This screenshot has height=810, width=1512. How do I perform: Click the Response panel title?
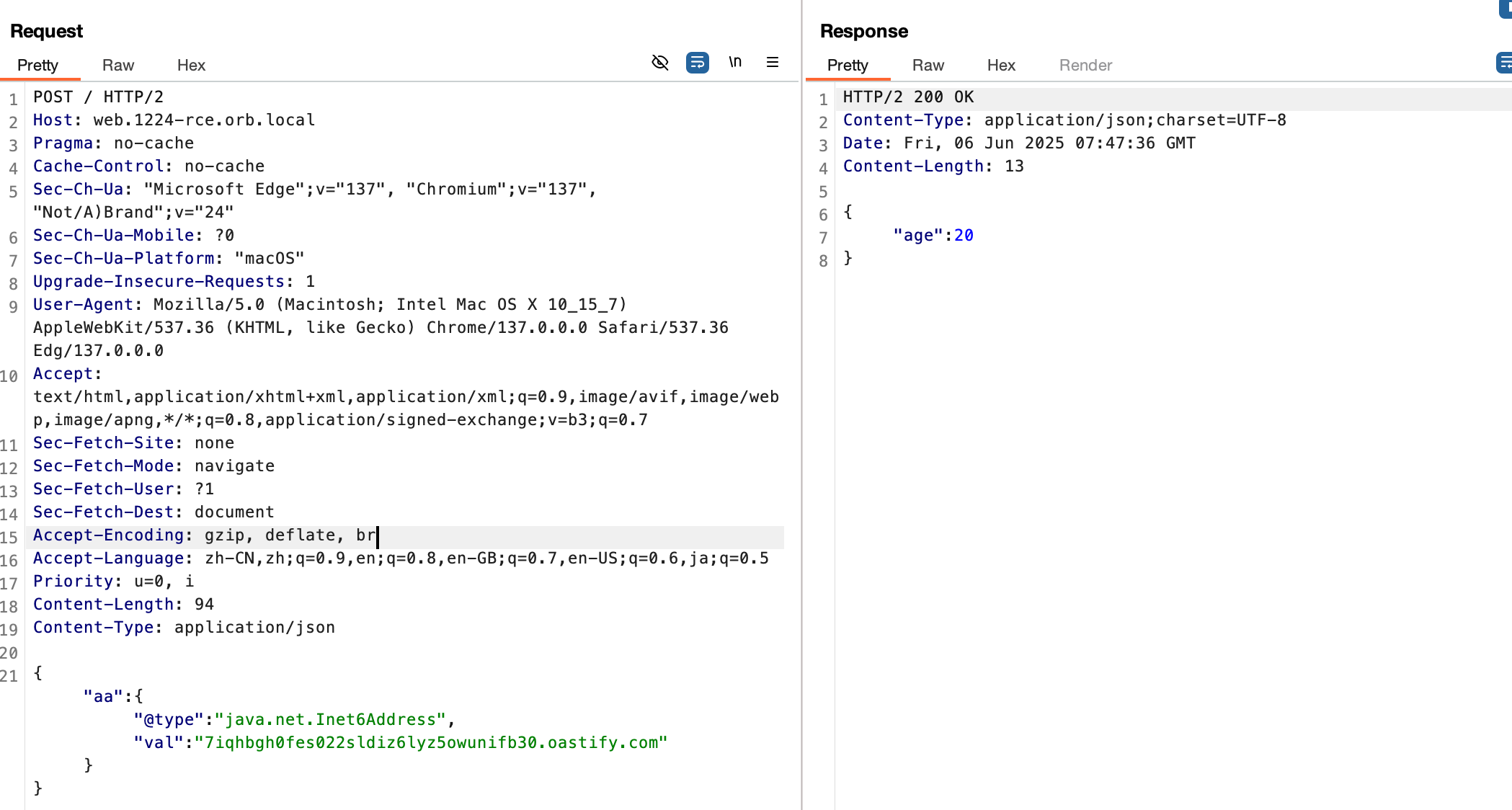[864, 31]
